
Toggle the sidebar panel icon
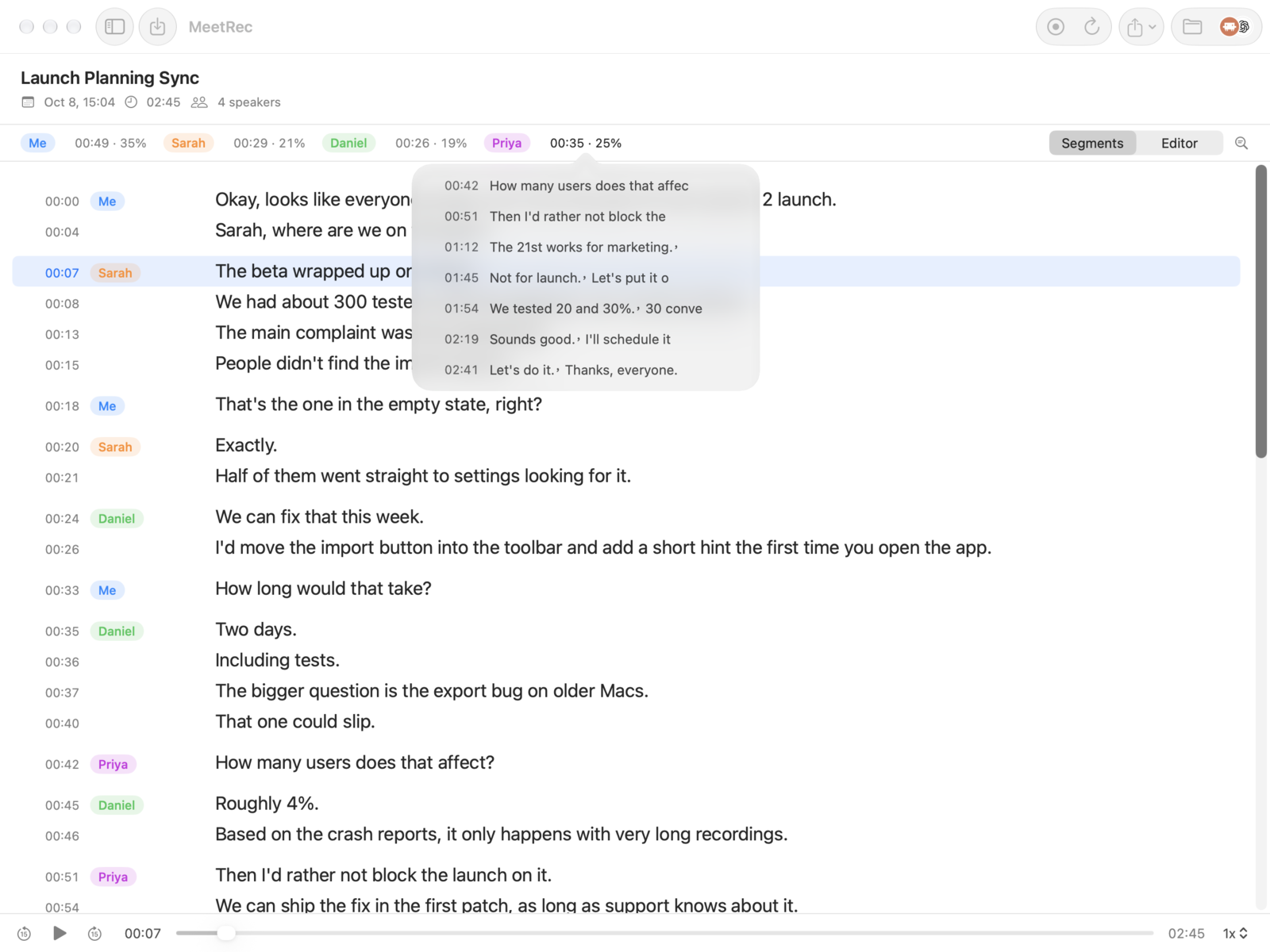[x=115, y=27]
